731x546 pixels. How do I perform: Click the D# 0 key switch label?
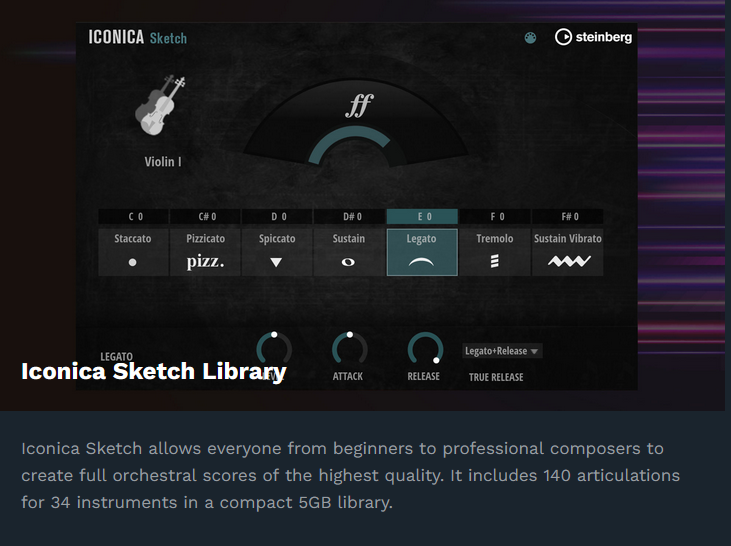[x=349, y=216]
